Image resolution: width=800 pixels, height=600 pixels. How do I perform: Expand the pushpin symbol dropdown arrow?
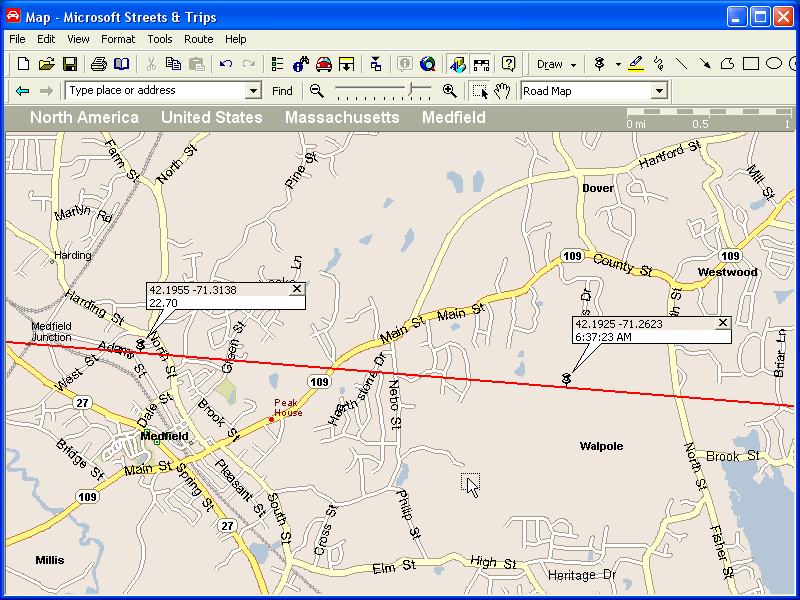point(618,64)
